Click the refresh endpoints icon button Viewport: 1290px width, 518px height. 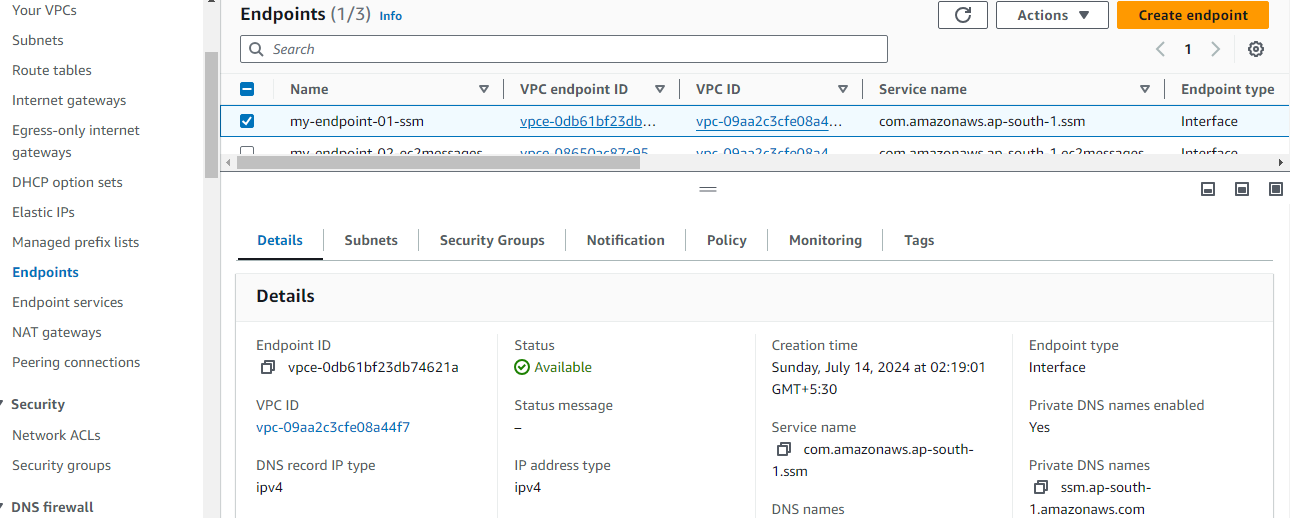coord(963,15)
